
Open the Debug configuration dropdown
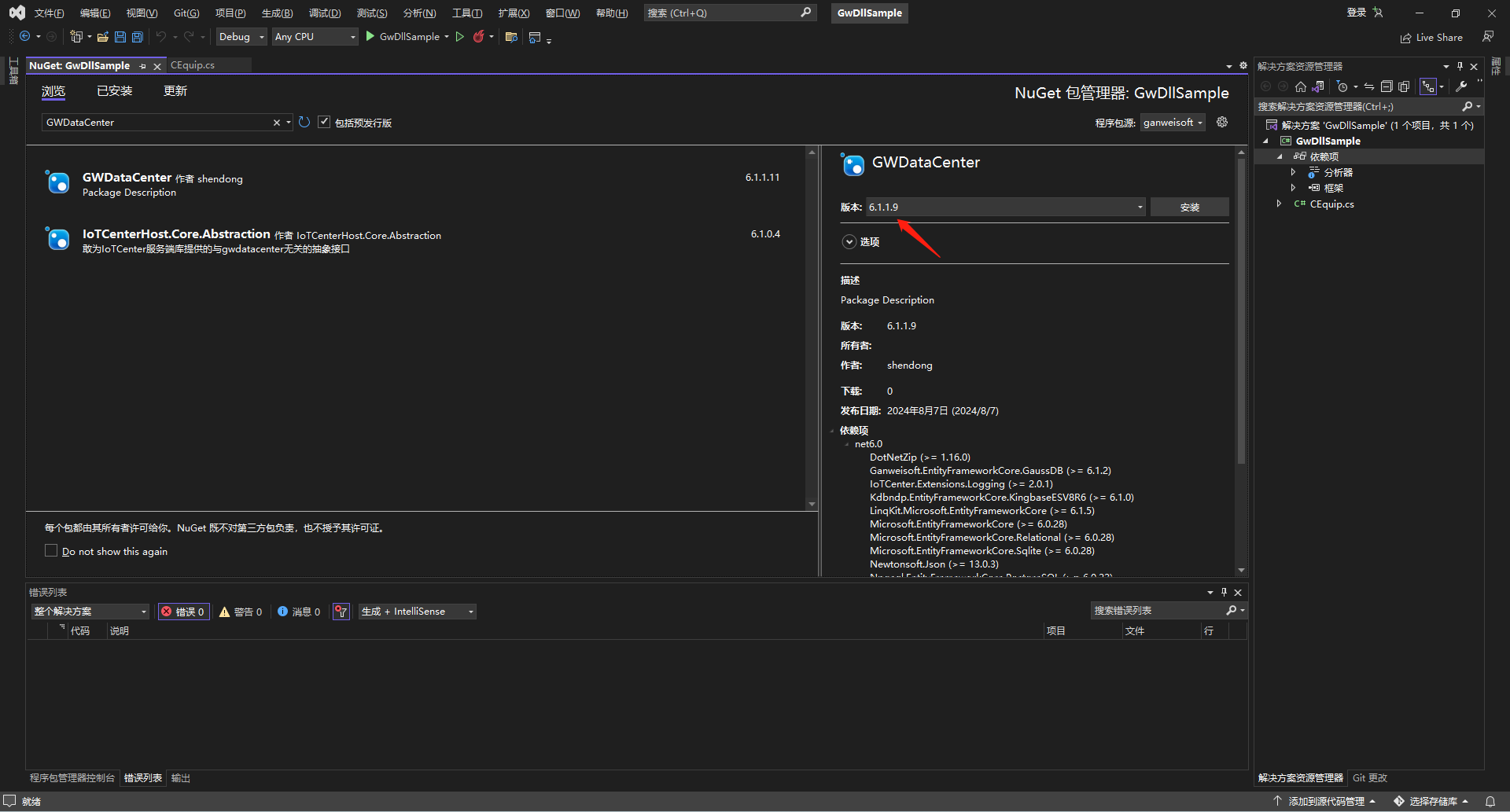click(241, 37)
